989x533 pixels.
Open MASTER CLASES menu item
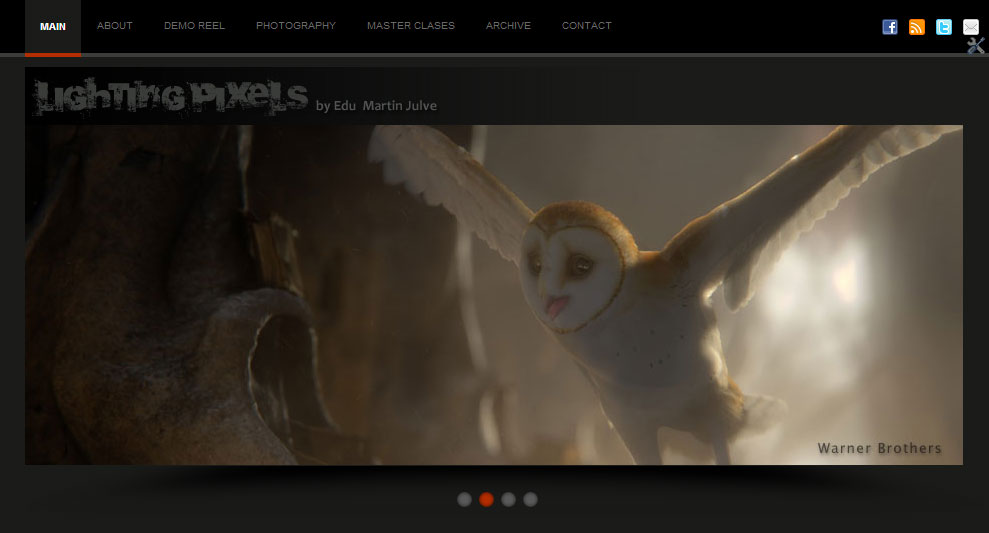click(x=411, y=26)
